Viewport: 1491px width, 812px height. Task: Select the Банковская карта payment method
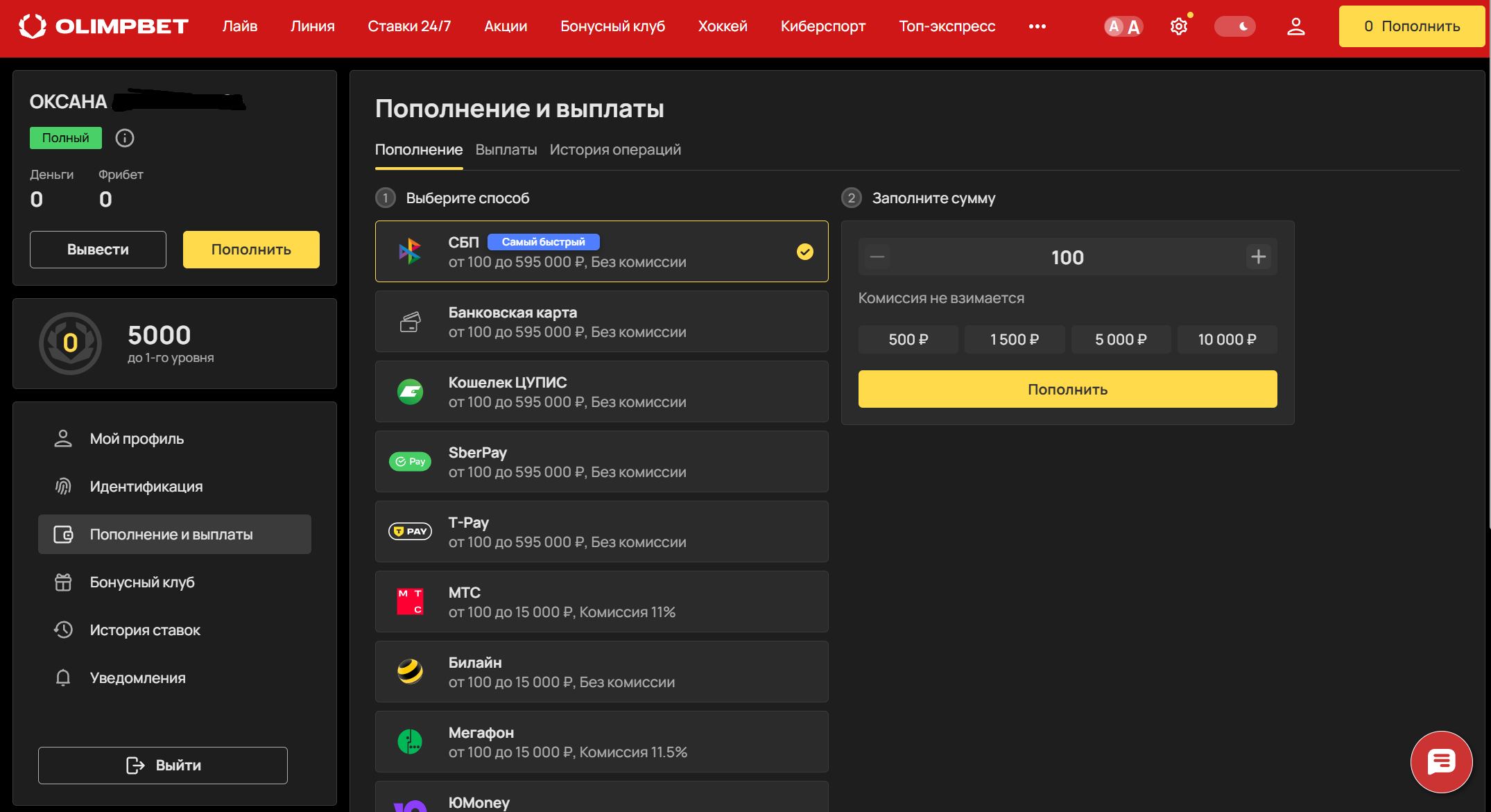coord(602,322)
